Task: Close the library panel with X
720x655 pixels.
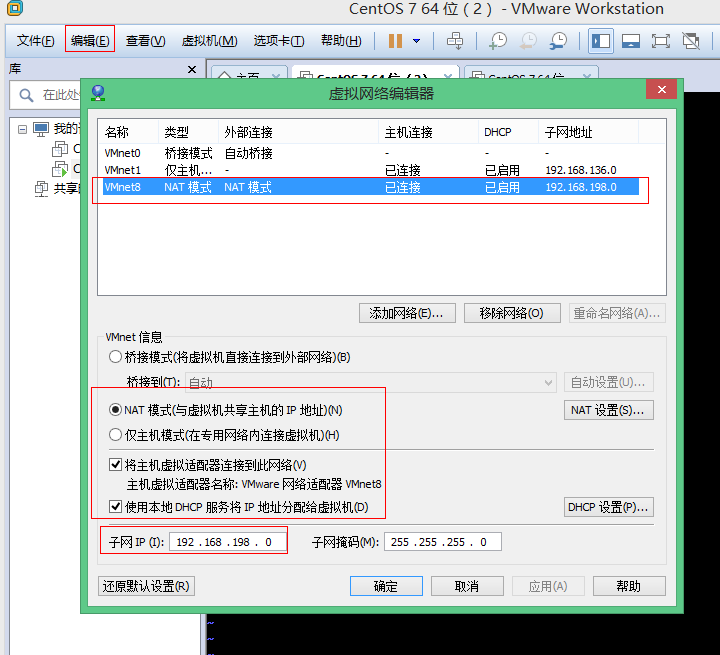Action: pyautogui.click(x=192, y=69)
